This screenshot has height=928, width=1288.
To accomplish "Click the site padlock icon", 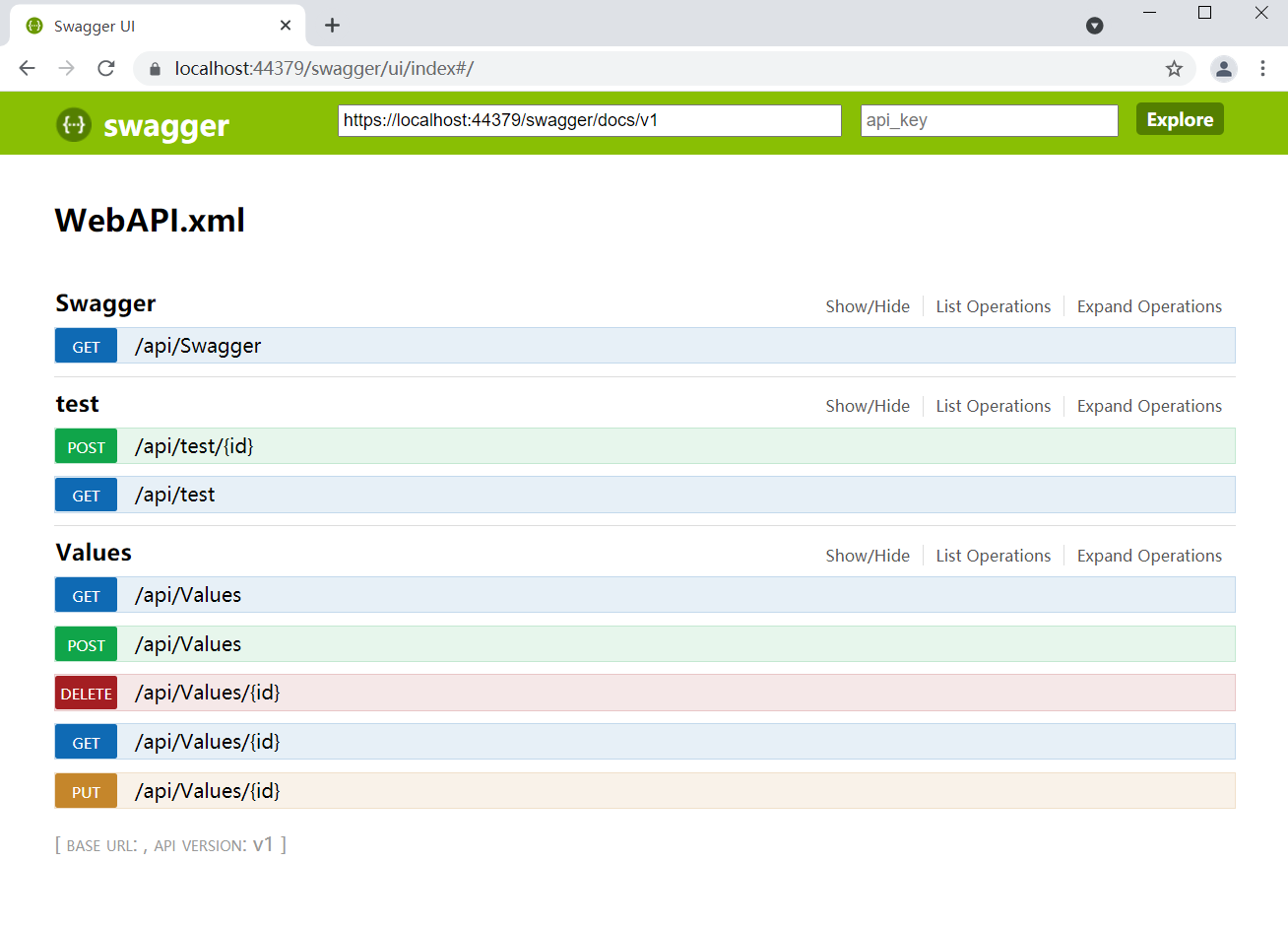I will (155, 69).
